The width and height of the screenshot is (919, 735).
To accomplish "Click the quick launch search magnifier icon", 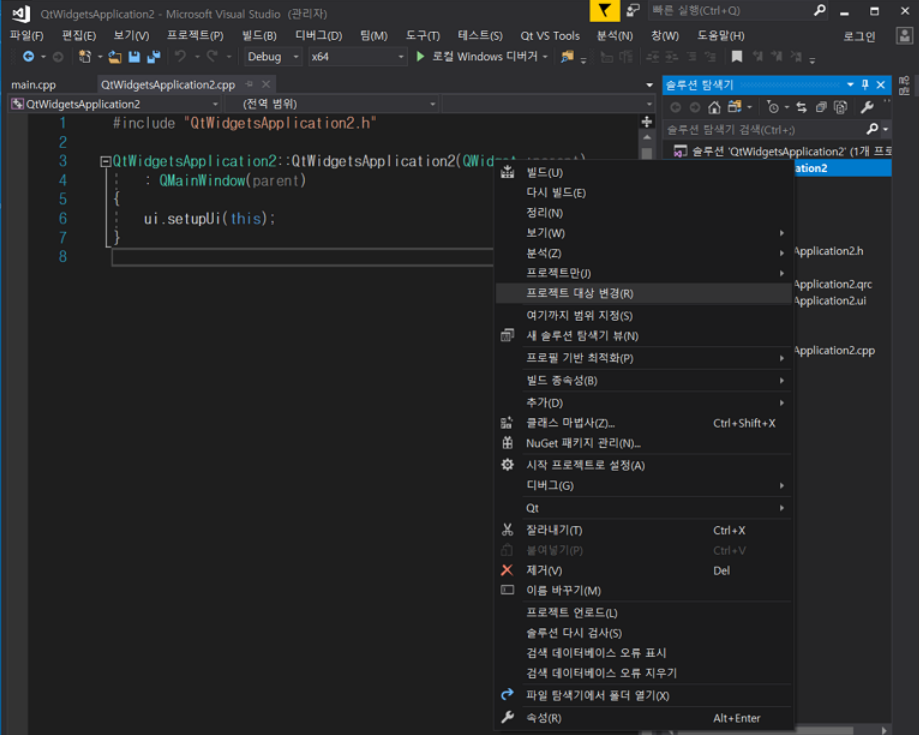I will coord(819,11).
